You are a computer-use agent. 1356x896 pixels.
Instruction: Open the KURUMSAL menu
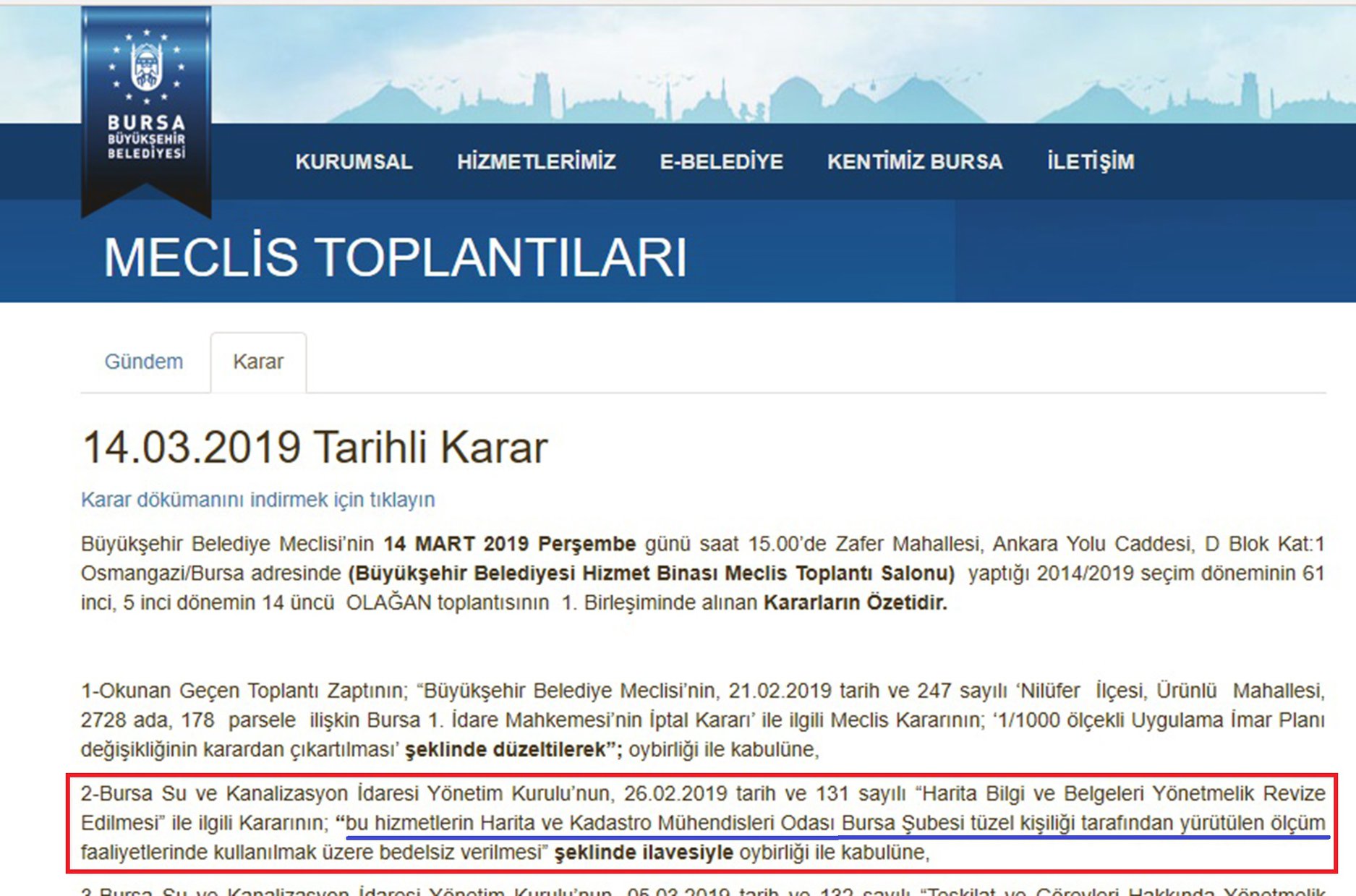[x=354, y=161]
